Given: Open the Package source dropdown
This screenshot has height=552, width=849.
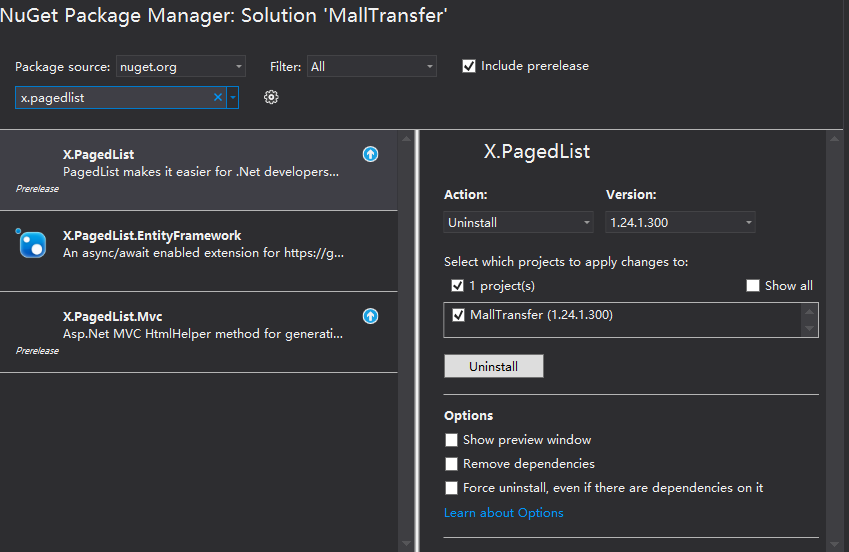Looking at the screenshot, I should [x=181, y=66].
